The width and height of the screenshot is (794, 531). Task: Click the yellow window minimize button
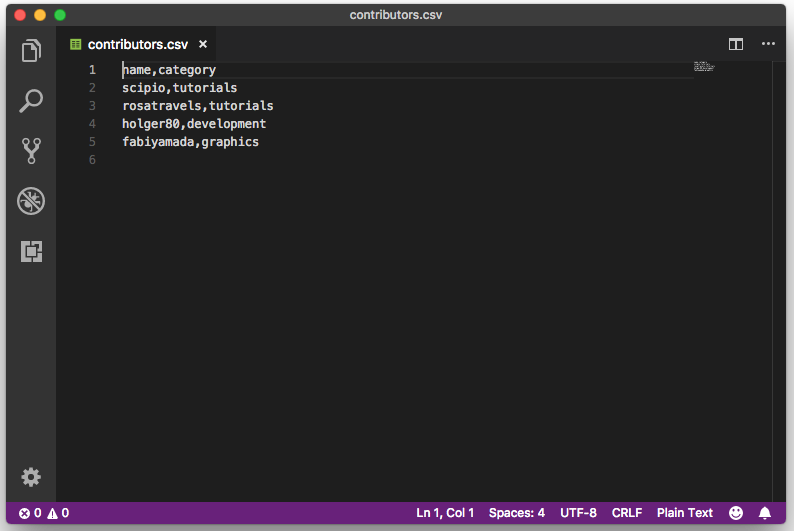(40, 15)
